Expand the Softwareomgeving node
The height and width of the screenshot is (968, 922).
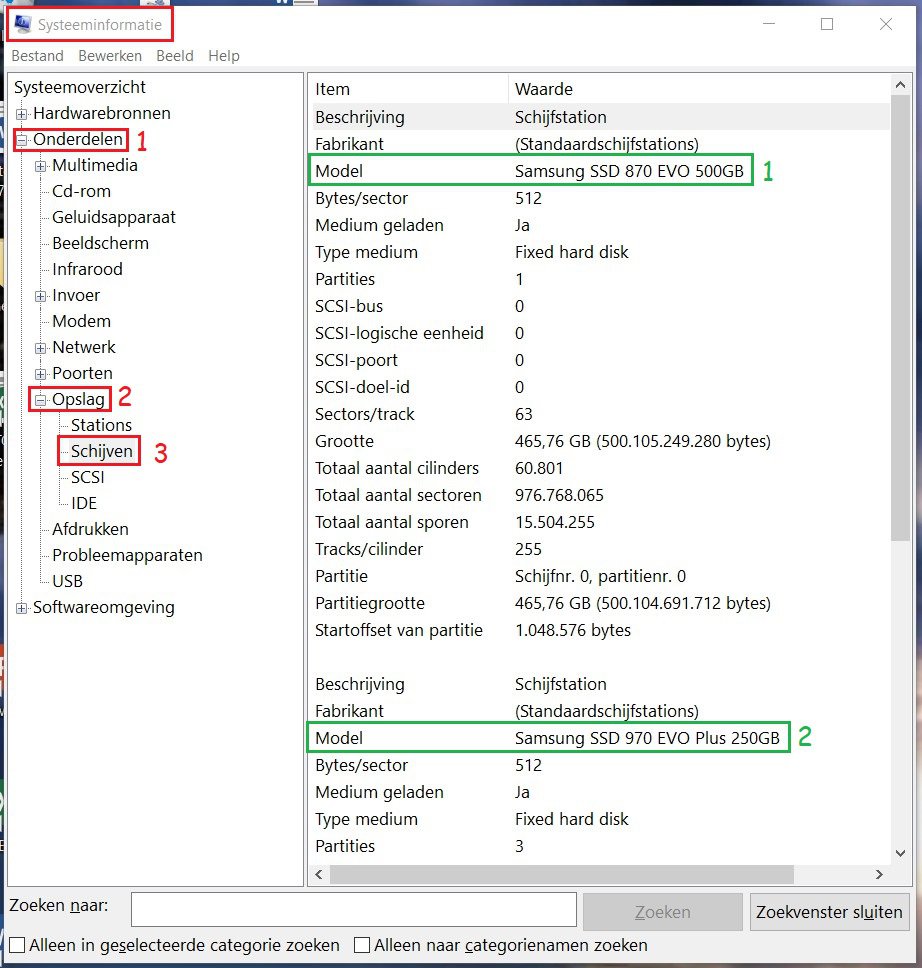(22, 608)
